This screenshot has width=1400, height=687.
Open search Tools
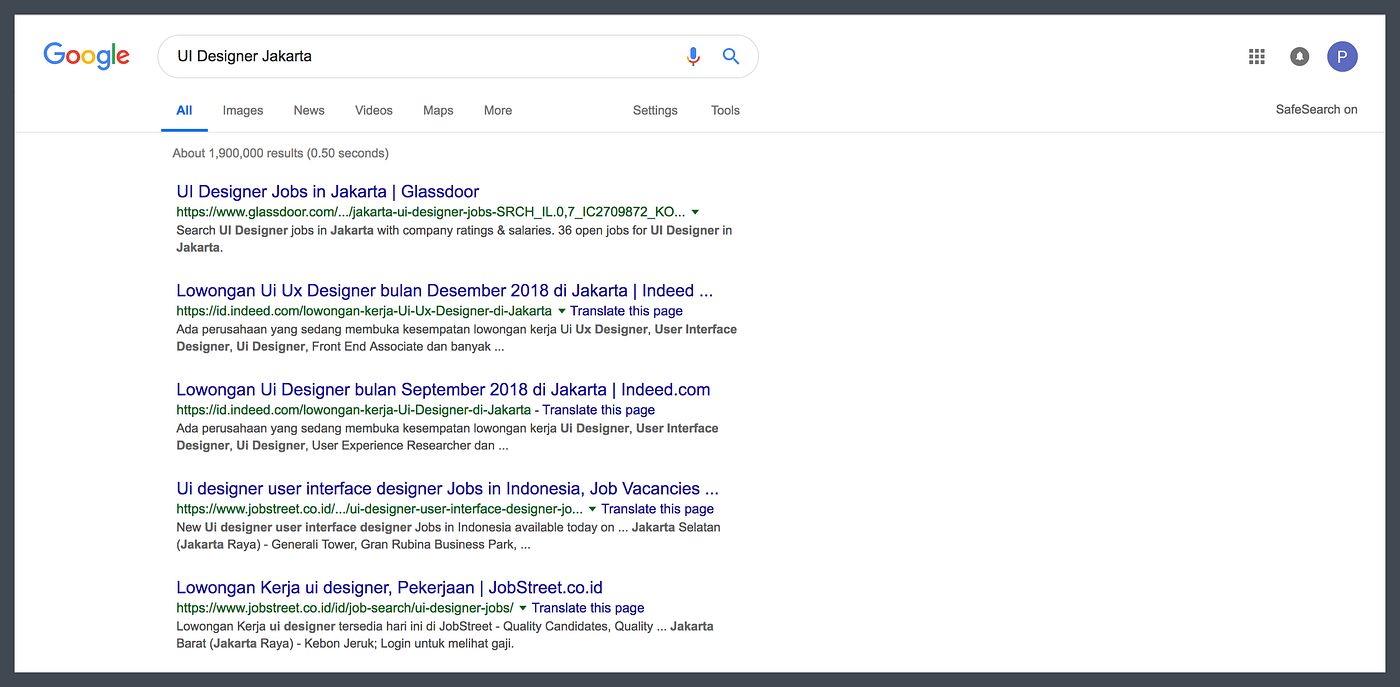click(725, 111)
